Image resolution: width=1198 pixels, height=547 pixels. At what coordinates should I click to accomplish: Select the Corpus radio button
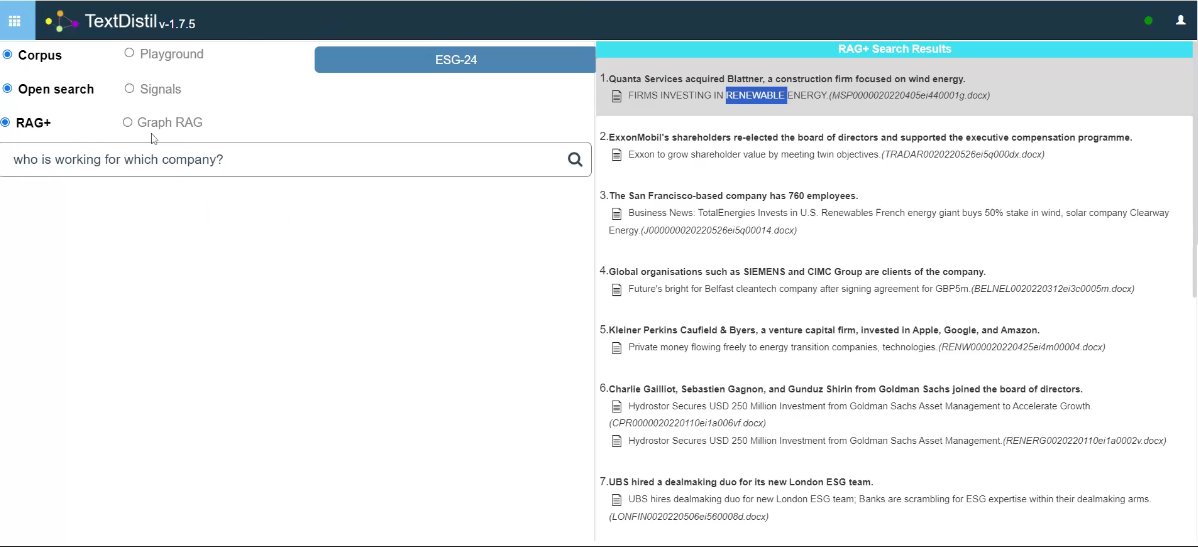tap(8, 54)
